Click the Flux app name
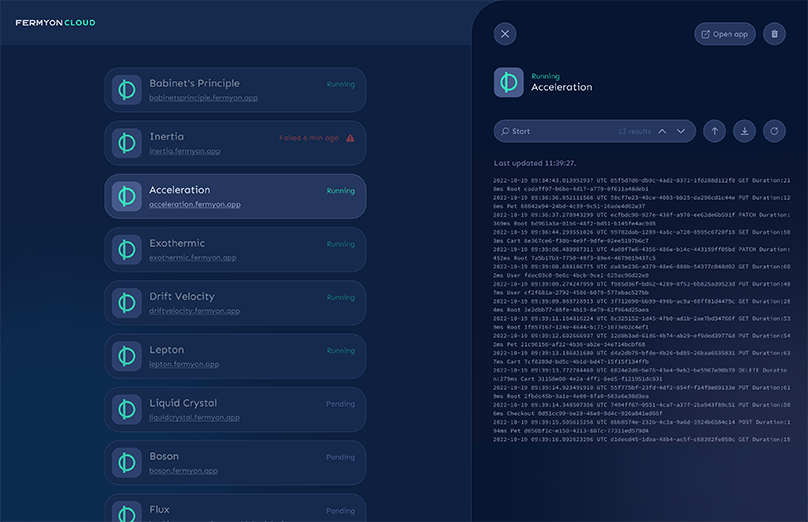The height and width of the screenshot is (522, 808). [159, 510]
